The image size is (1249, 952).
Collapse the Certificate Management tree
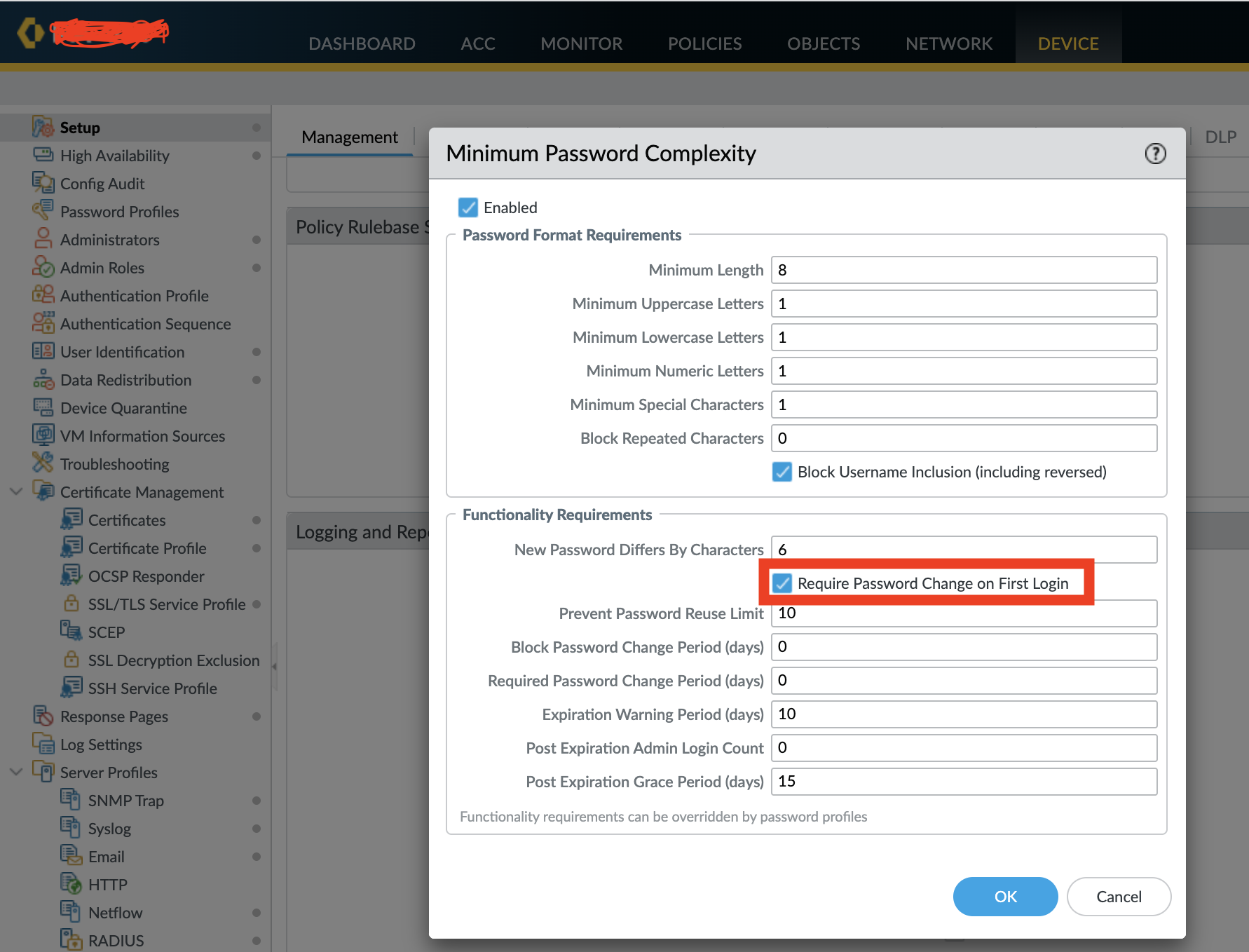click(16, 491)
